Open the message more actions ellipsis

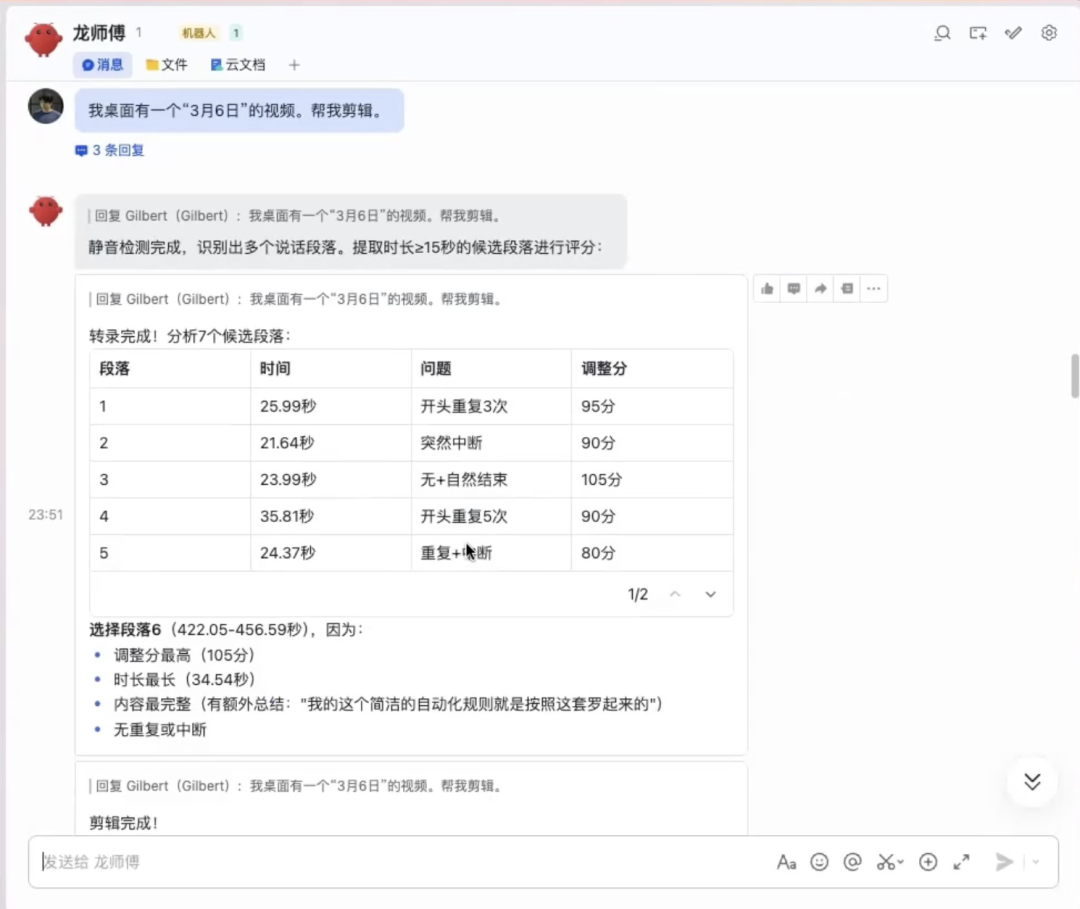click(873, 289)
